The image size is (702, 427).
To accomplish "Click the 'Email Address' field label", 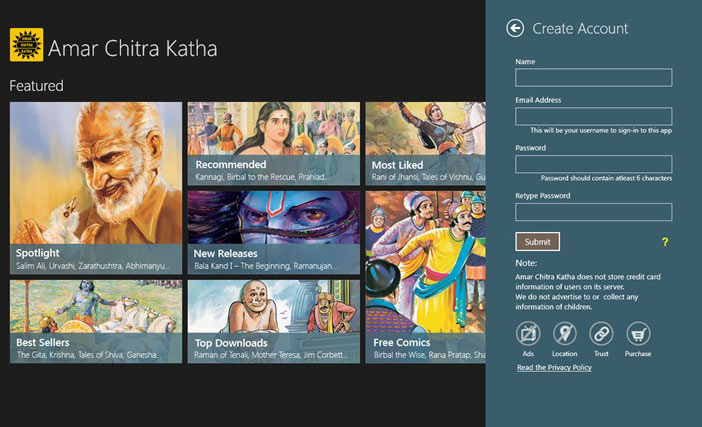I will (538, 100).
